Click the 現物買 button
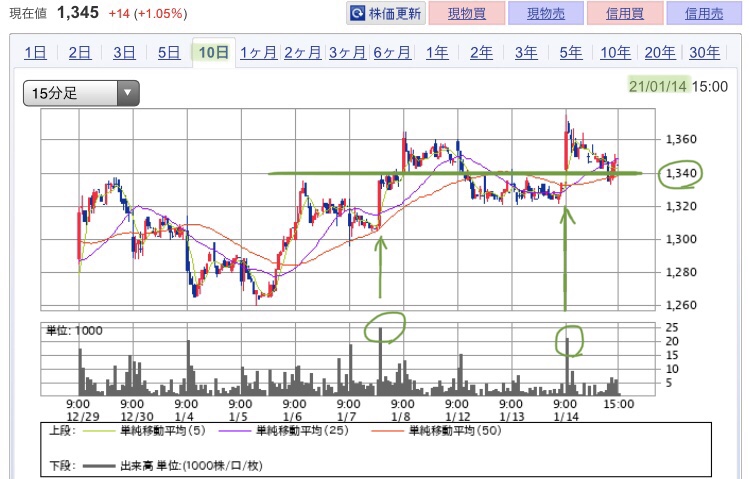Image resolution: width=749 pixels, height=479 pixels. pyautogui.click(x=467, y=13)
